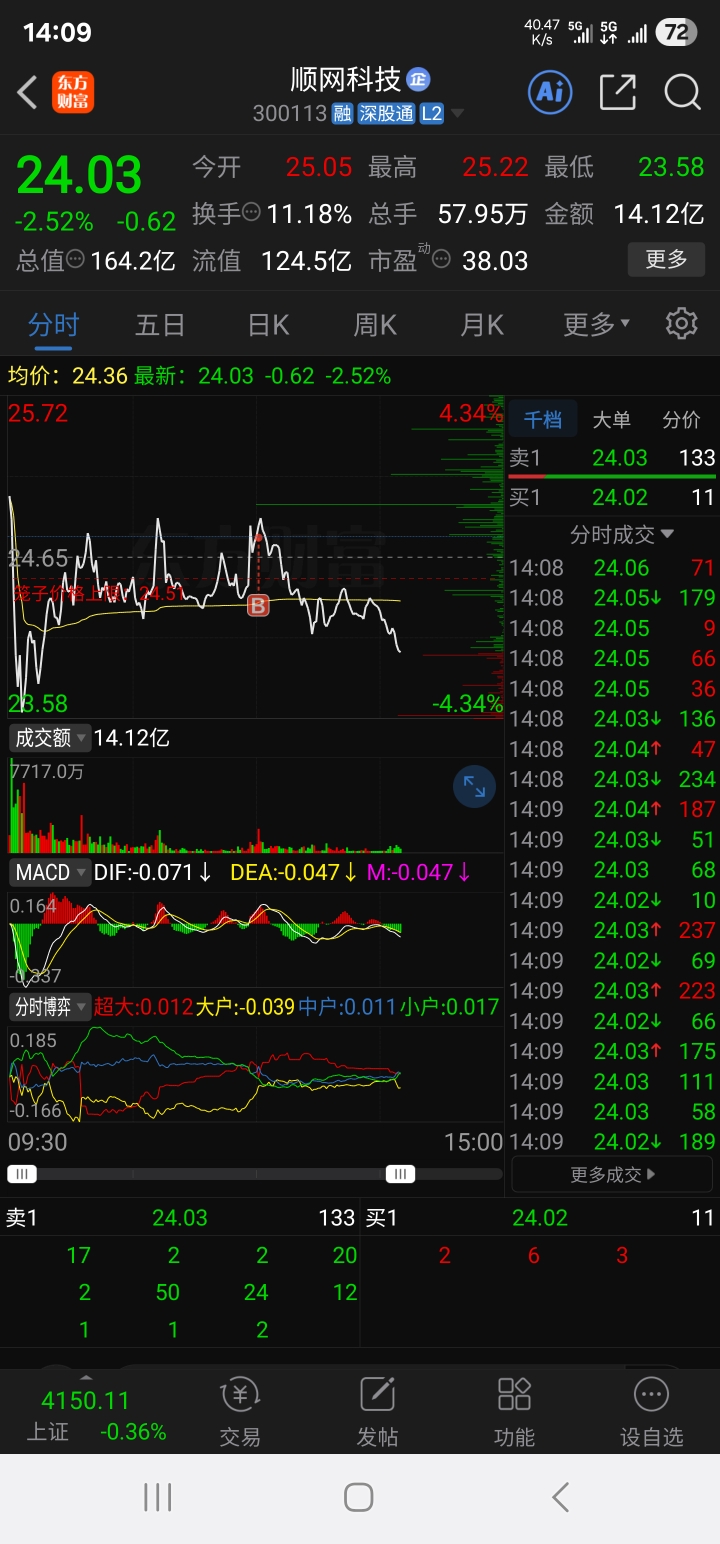720x1544 pixels.
Task: Tap the 最高 25.22 value
Action: (x=495, y=167)
